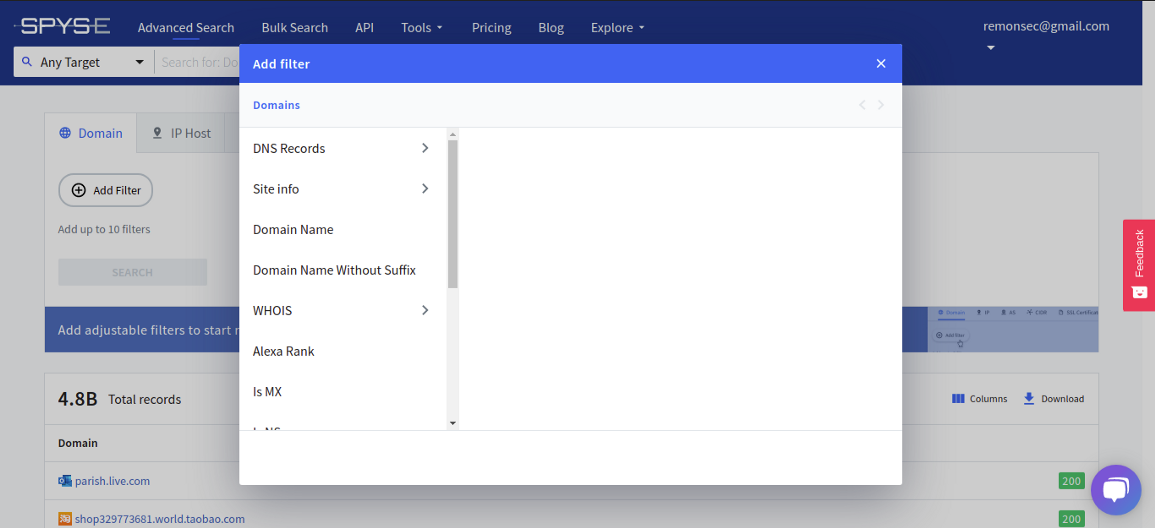The width and height of the screenshot is (1155, 528).
Task: Click the globe icon on Domain tab
Action: (x=65, y=133)
